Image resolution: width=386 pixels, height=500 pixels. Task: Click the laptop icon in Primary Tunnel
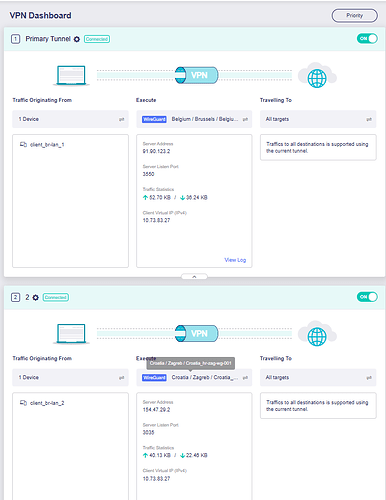(x=71, y=75)
